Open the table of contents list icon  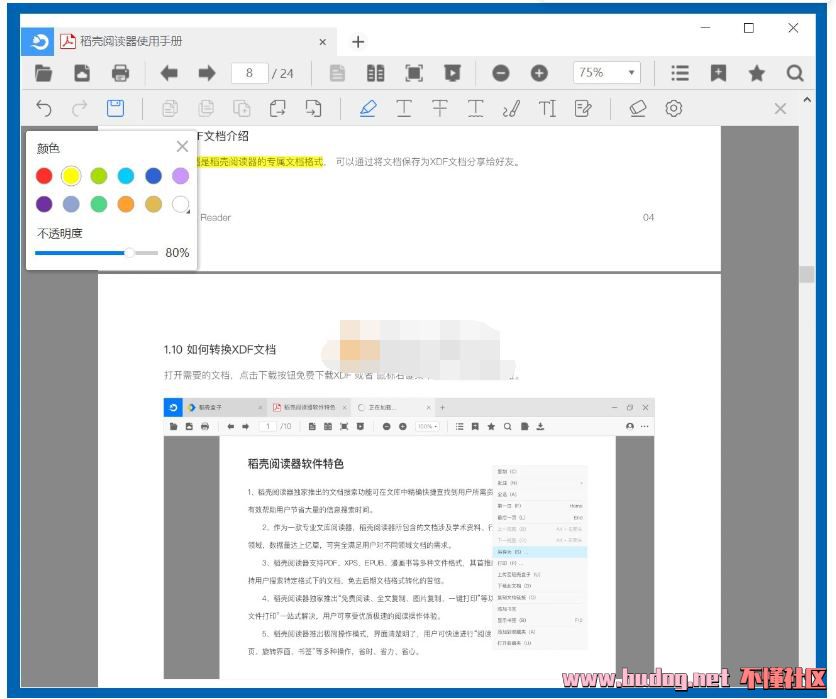[680, 73]
